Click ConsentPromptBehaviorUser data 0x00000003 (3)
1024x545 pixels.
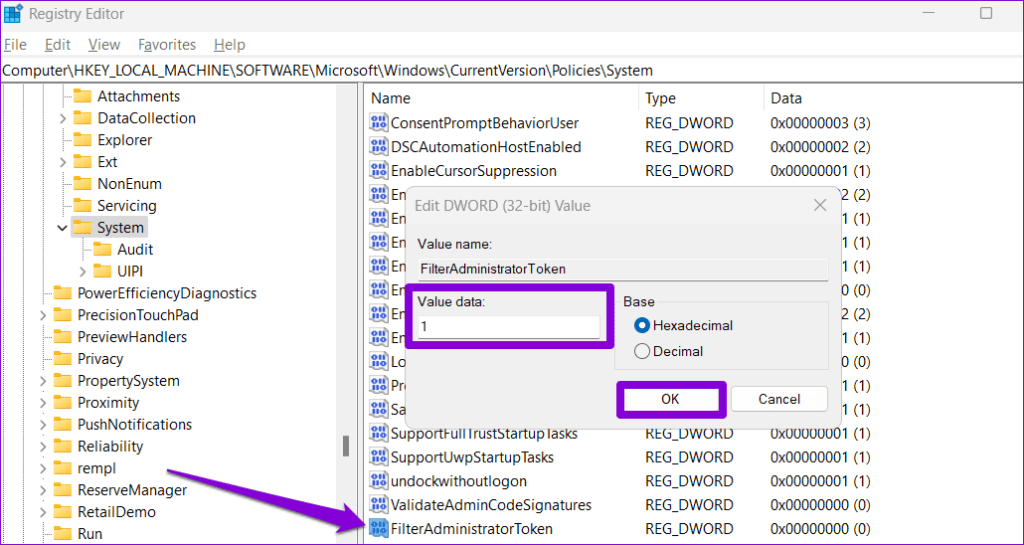click(820, 123)
